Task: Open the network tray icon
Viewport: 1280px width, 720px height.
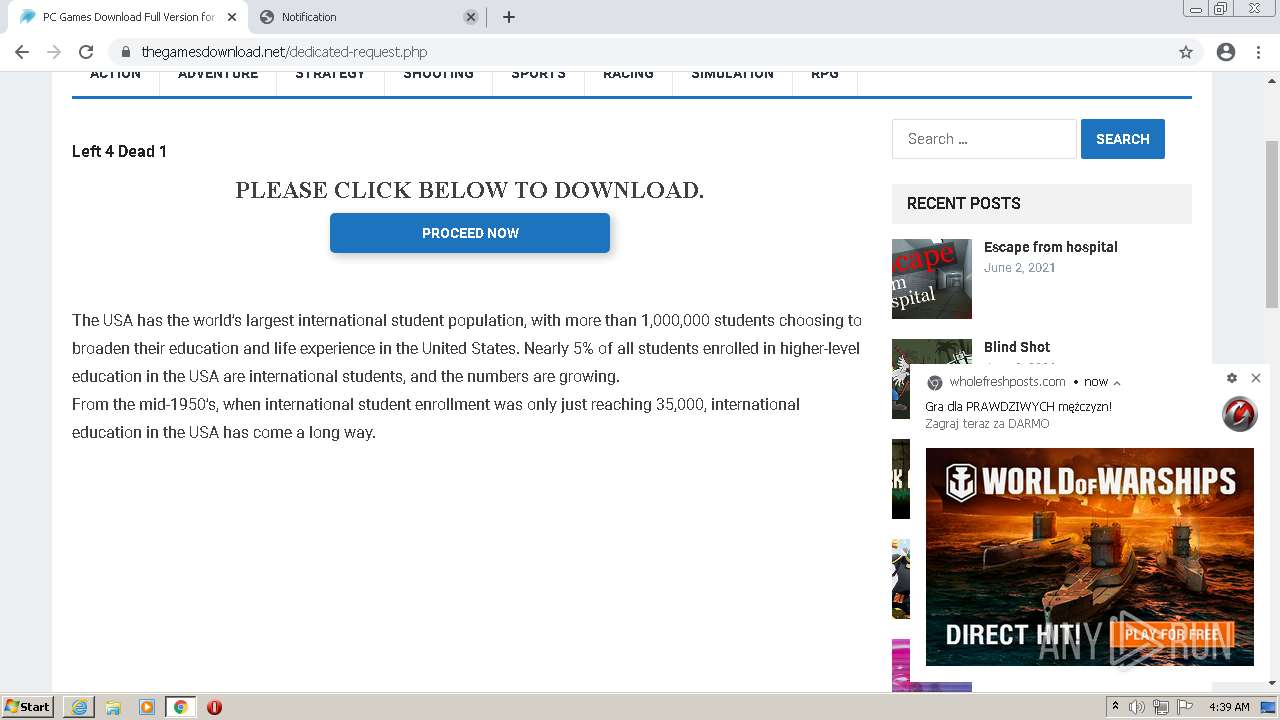Action: pyautogui.click(x=1161, y=707)
